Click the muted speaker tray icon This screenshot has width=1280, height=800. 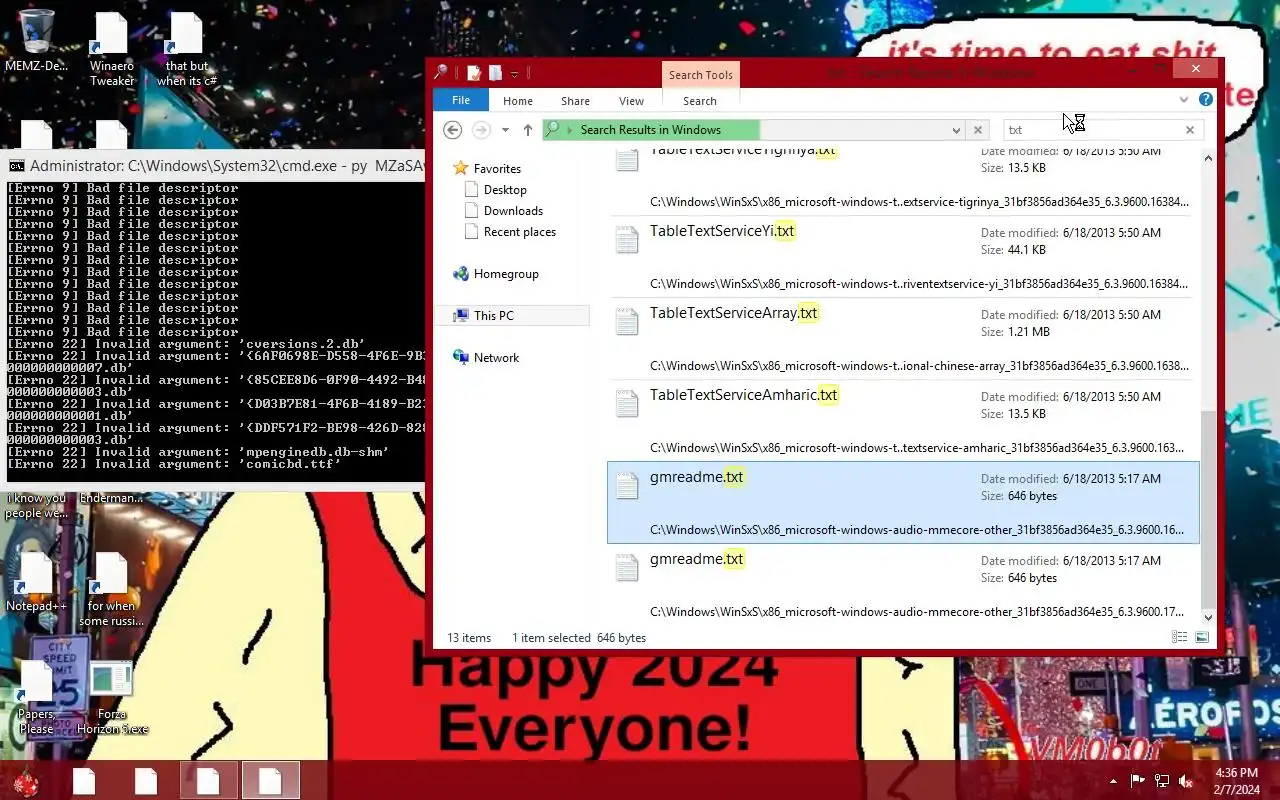coord(1186,782)
